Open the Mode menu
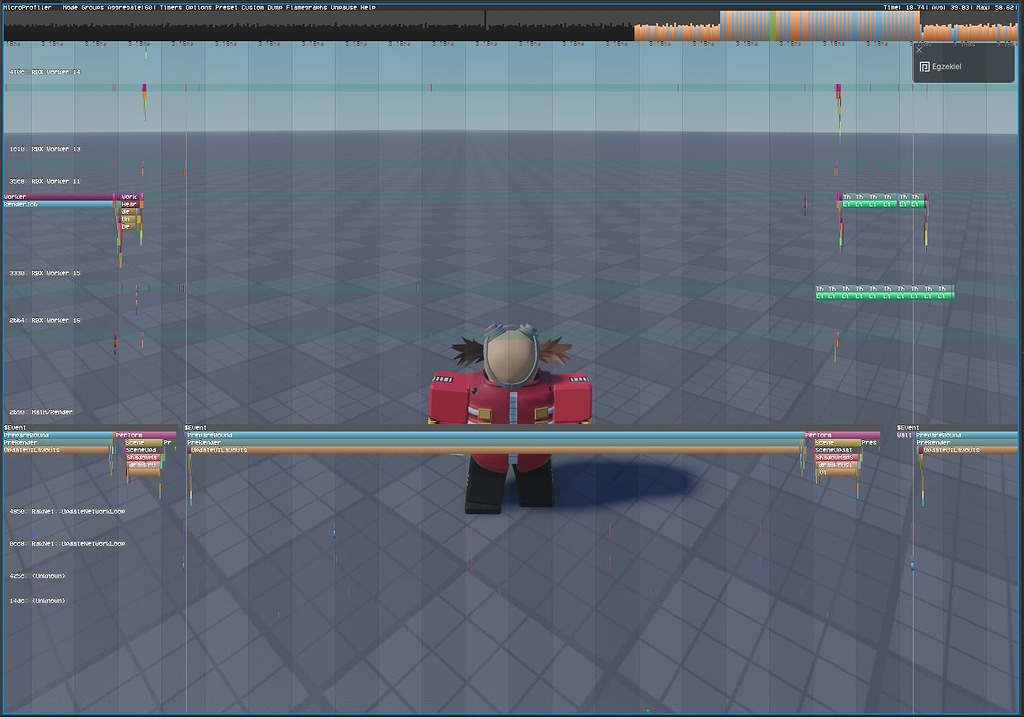The image size is (1024, 717). [70, 5]
